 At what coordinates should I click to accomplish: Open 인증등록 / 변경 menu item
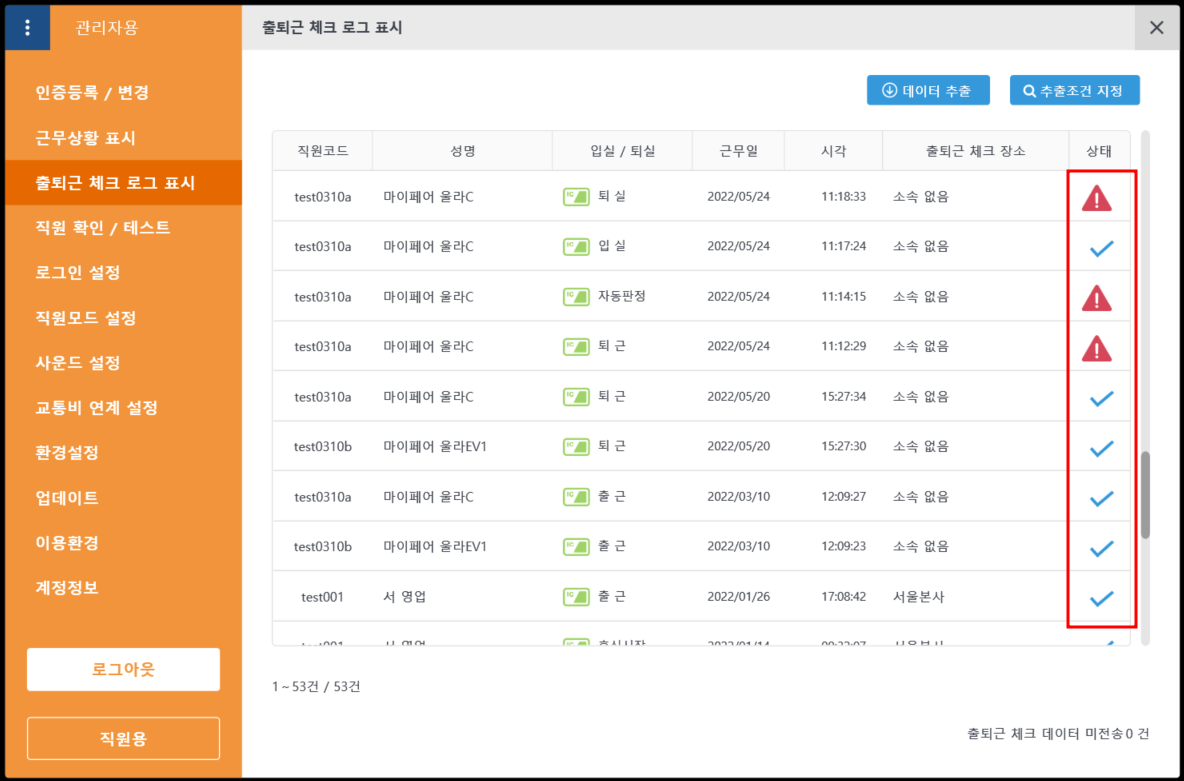92,93
